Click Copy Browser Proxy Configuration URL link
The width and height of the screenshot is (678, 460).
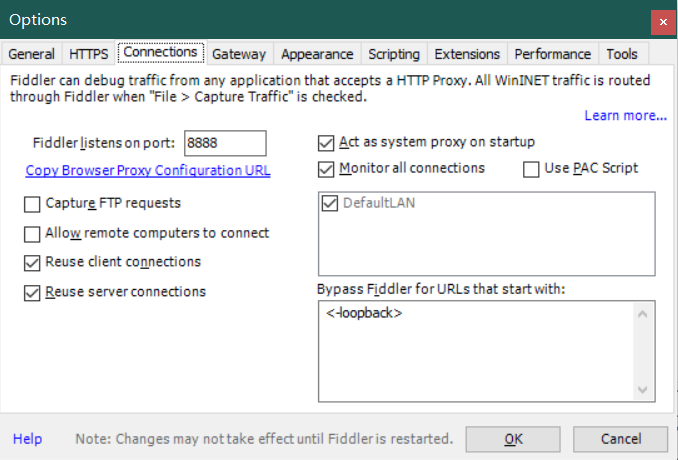click(148, 171)
